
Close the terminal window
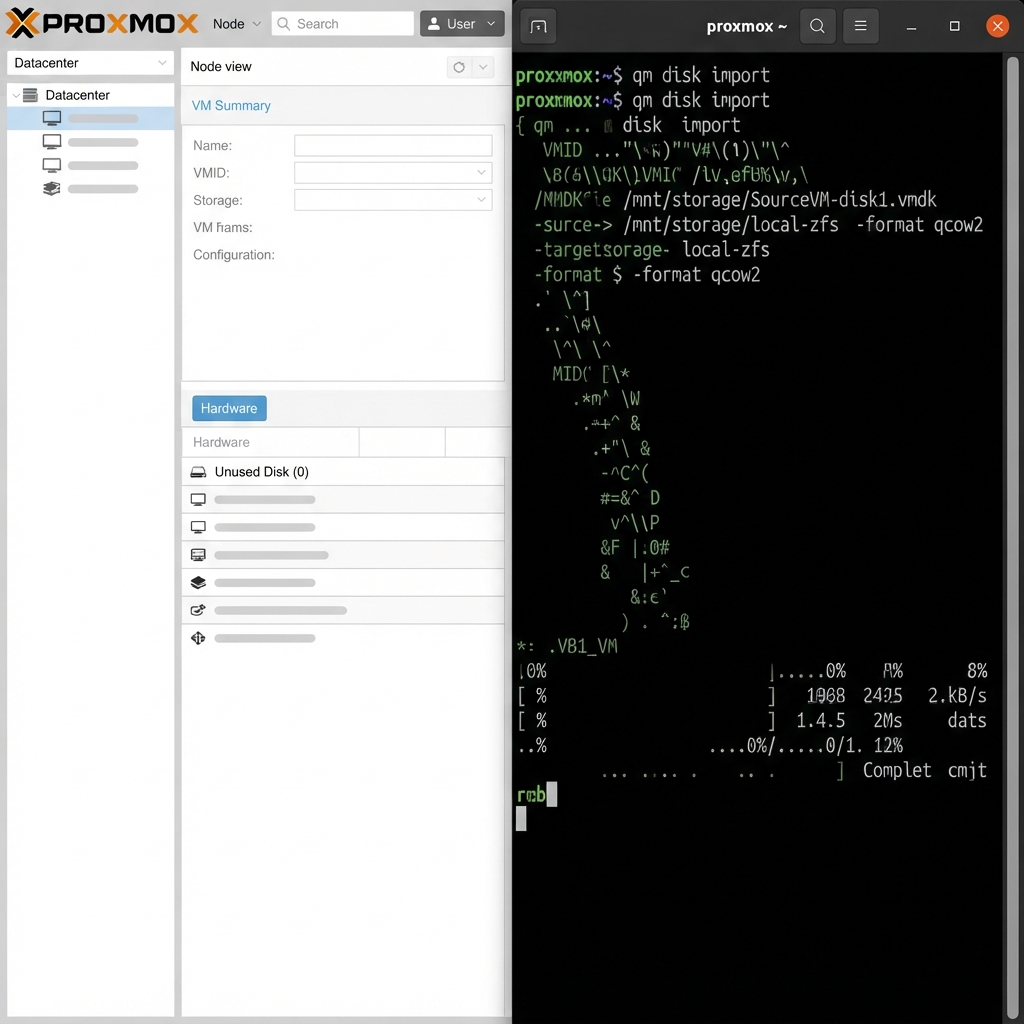[997, 27]
